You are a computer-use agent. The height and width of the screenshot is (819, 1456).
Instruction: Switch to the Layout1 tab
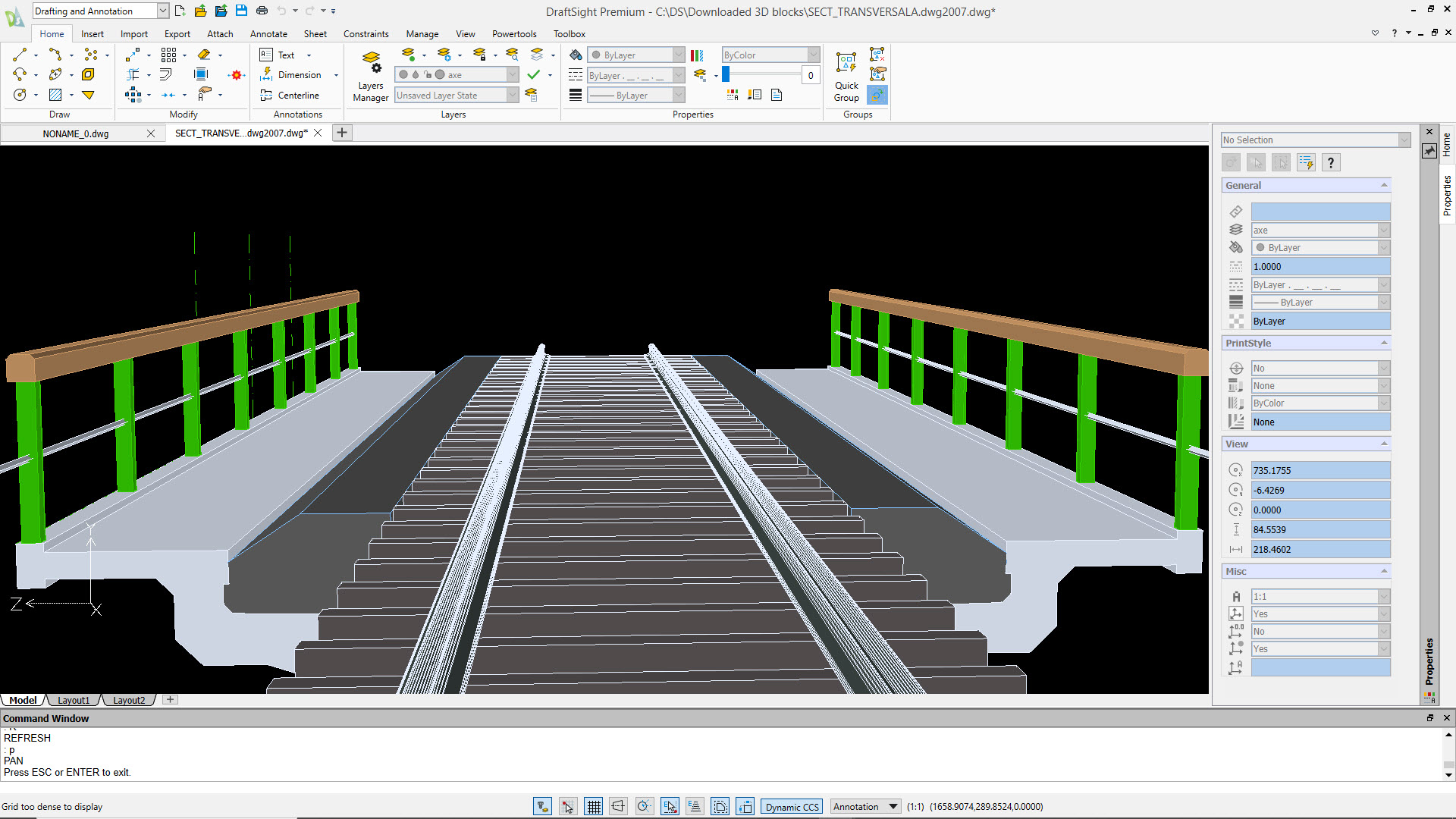point(74,700)
